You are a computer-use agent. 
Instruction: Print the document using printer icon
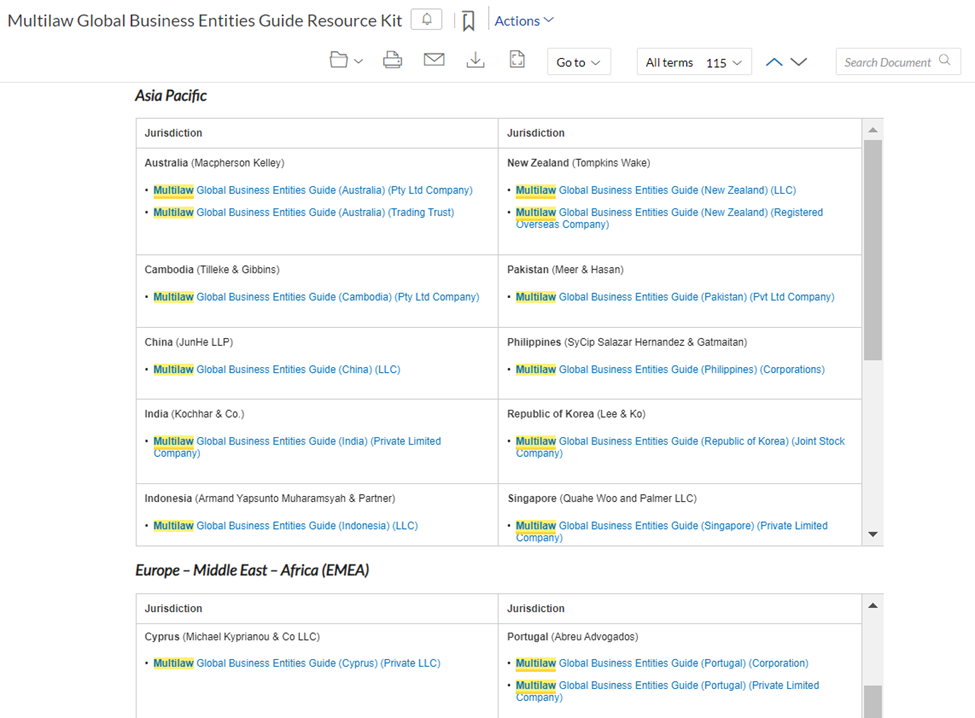pyautogui.click(x=392, y=60)
